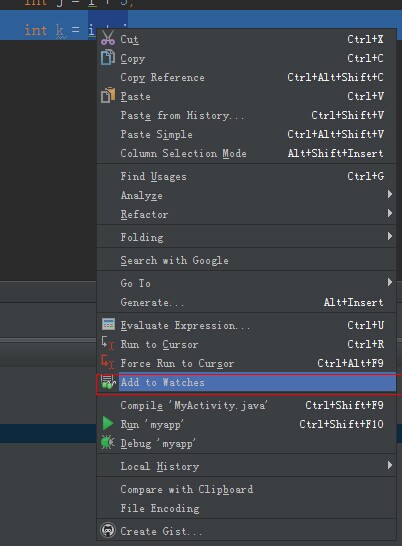This screenshot has width=402, height=546.
Task: Select Cut from the context menu
Action: (x=246, y=39)
